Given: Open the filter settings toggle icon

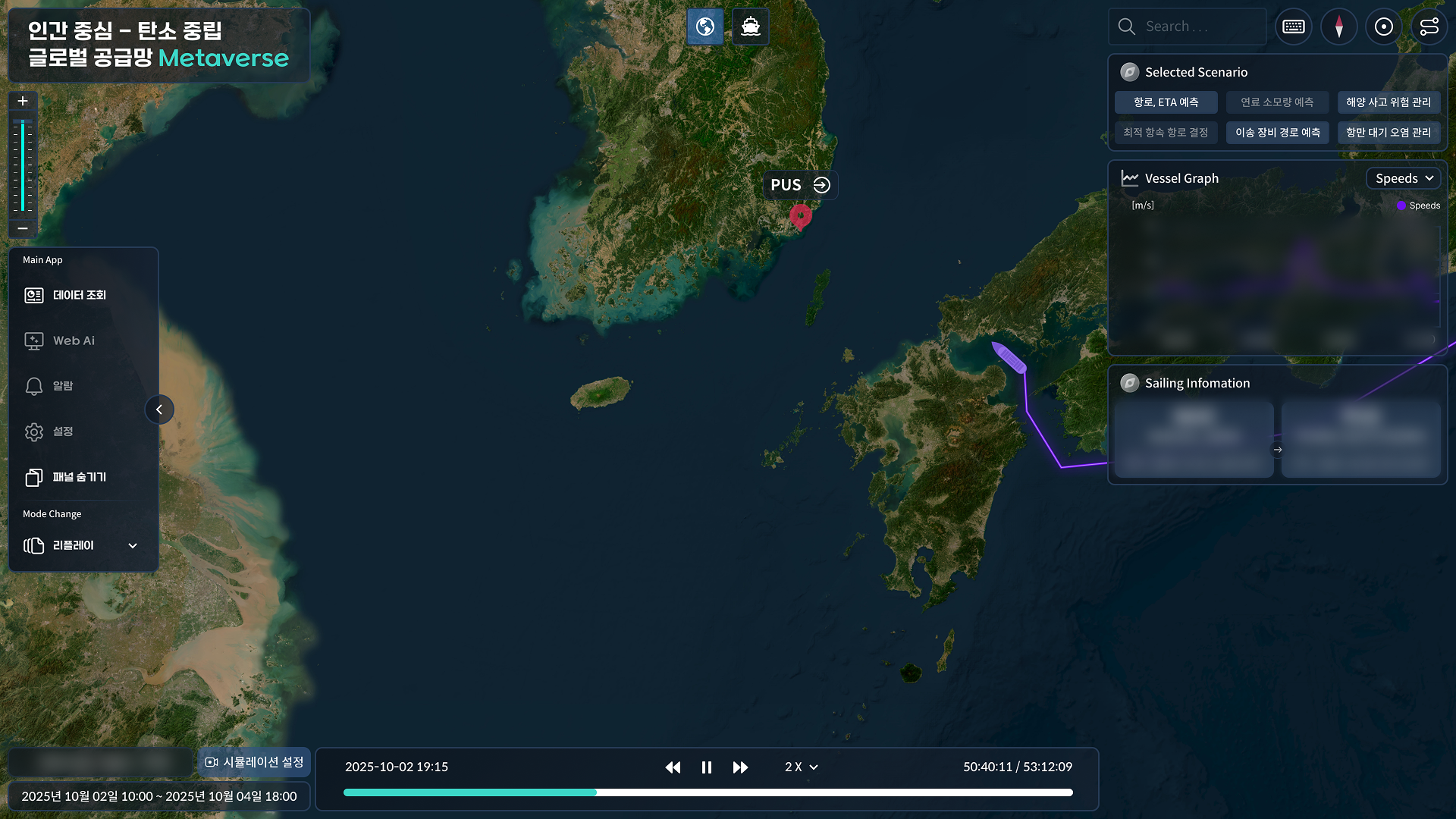Looking at the screenshot, I should coord(1429,27).
